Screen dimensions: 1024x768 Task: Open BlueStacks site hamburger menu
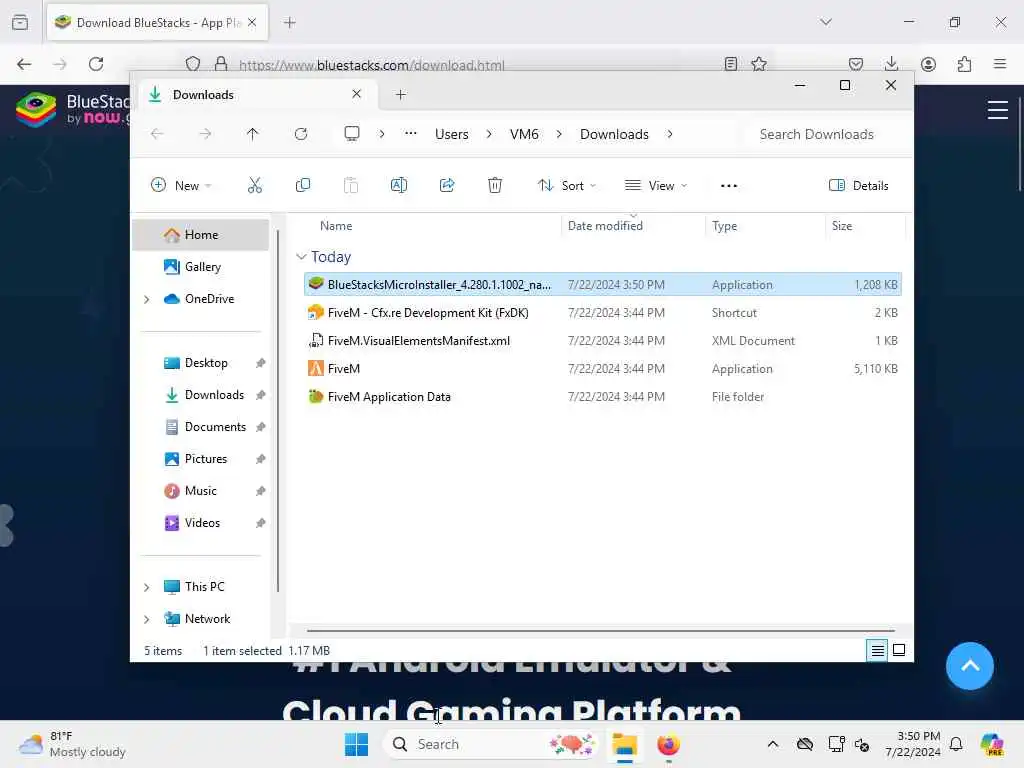click(998, 110)
